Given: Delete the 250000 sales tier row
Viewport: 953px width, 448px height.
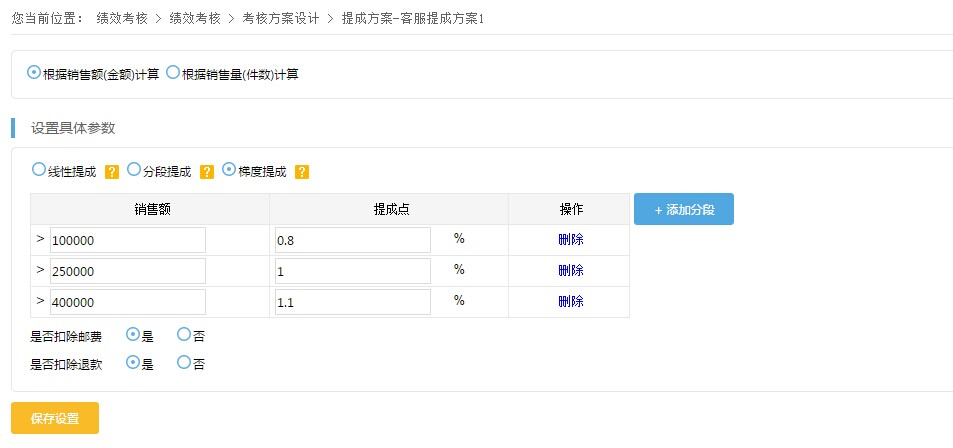Looking at the screenshot, I should 571,271.
